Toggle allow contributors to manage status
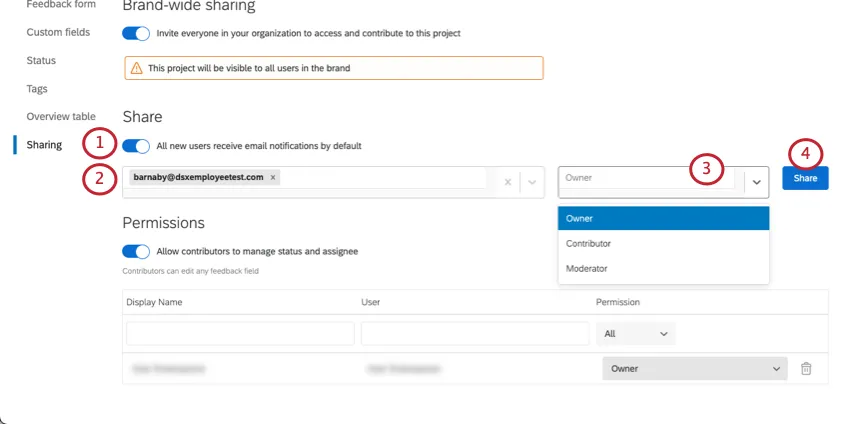 136,251
